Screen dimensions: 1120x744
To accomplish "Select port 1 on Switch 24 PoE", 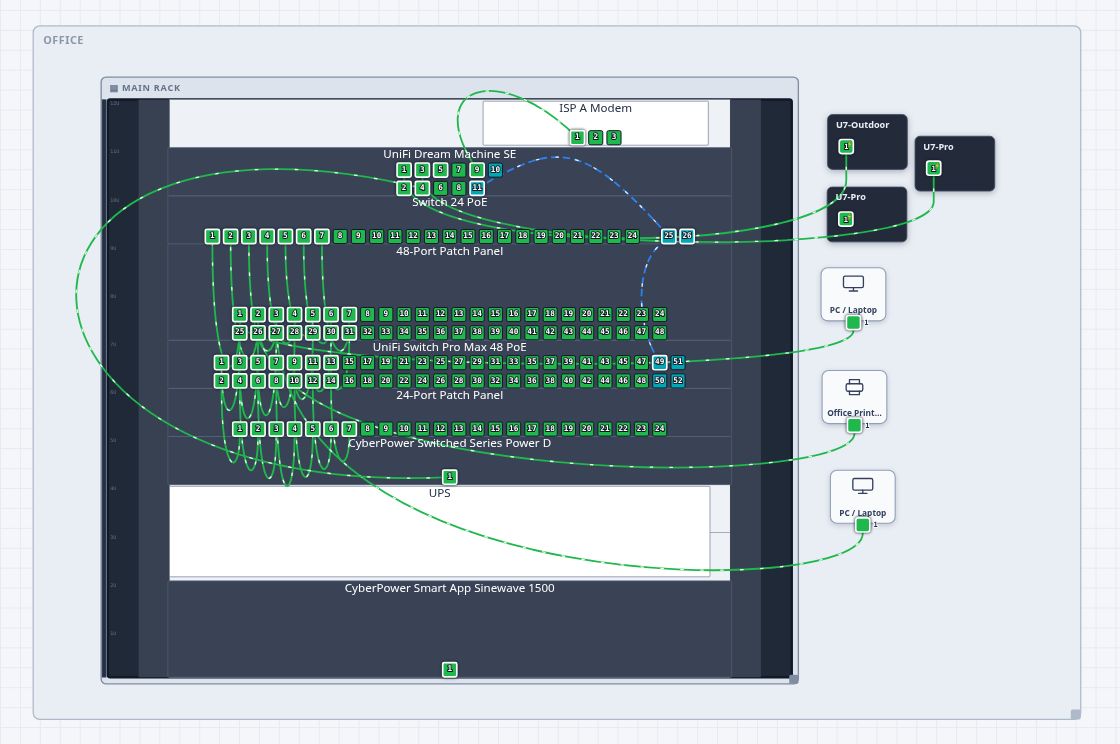I will click(212, 236).
